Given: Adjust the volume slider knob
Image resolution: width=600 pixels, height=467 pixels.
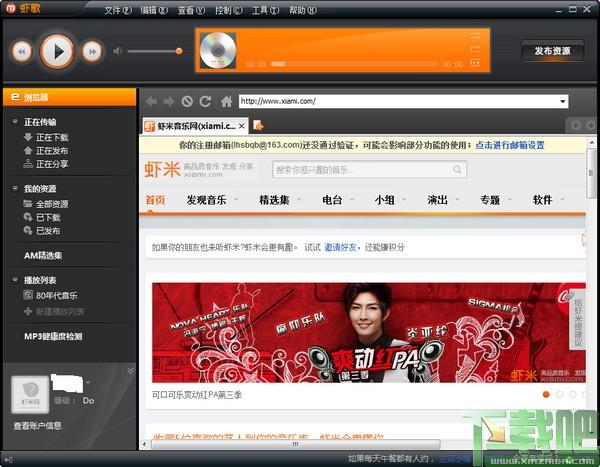Looking at the screenshot, I should 179,51.
